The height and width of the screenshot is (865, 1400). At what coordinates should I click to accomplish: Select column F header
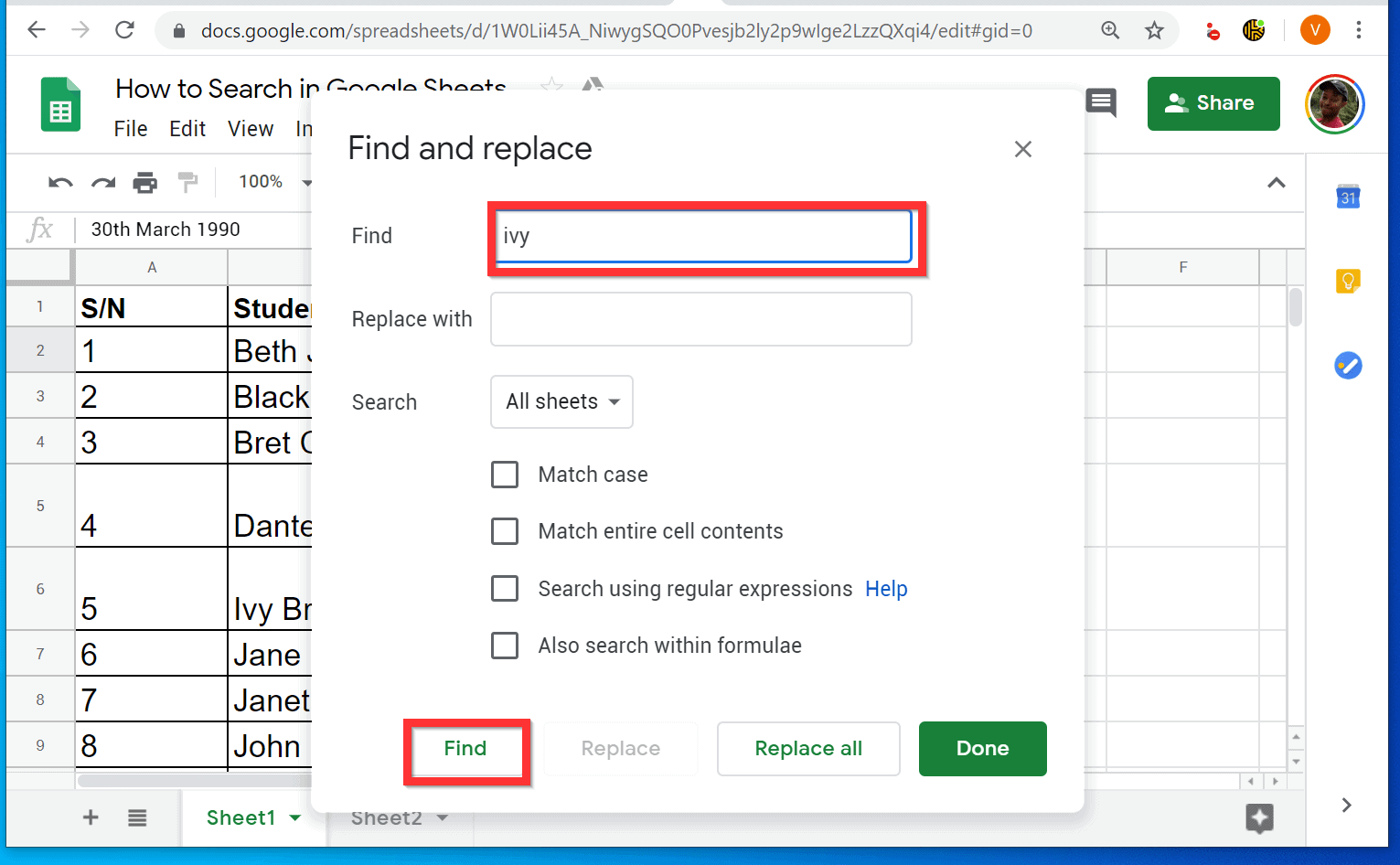(1183, 267)
